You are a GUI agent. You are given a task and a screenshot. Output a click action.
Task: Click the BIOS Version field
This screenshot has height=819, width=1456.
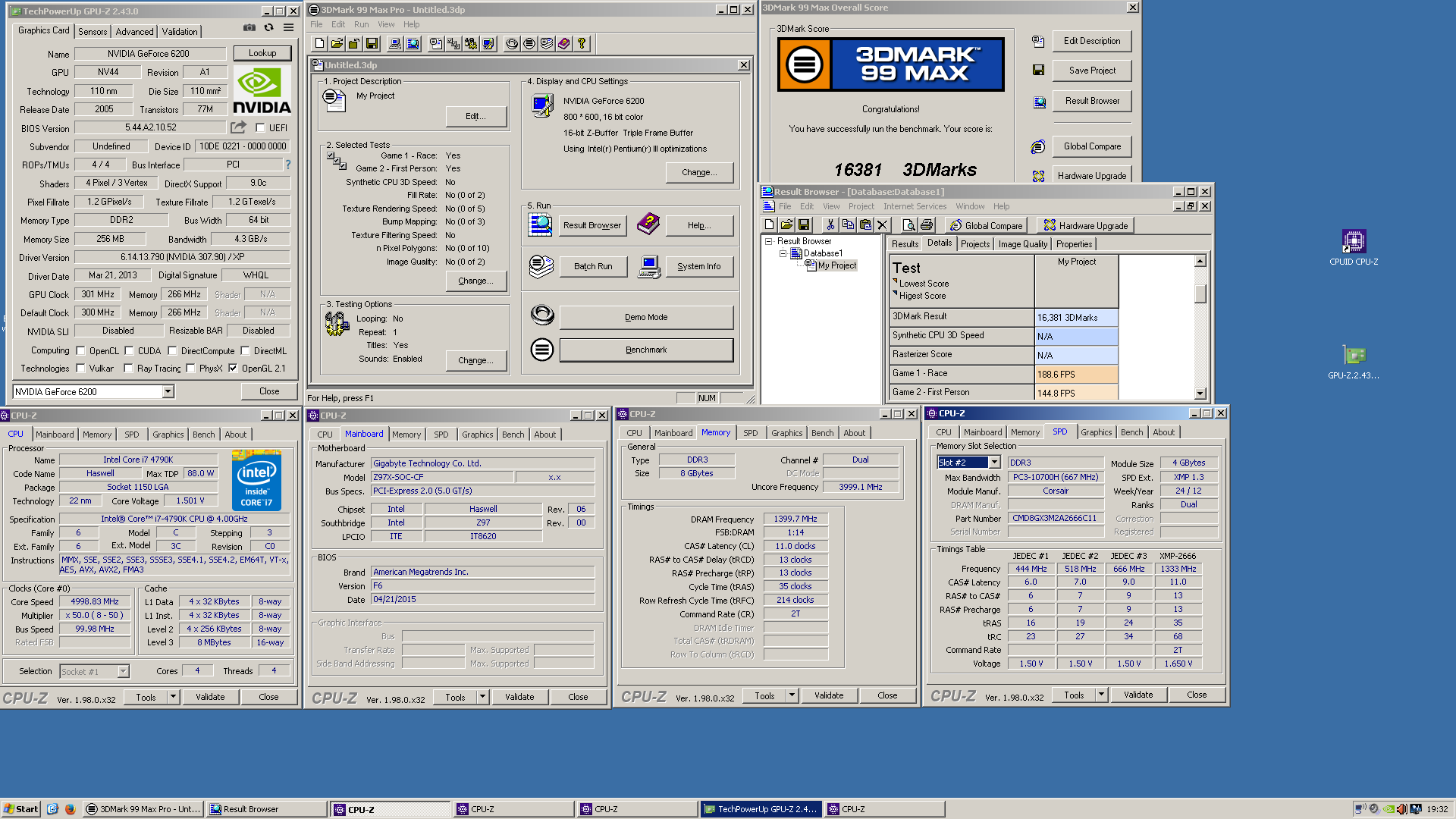[x=151, y=127]
